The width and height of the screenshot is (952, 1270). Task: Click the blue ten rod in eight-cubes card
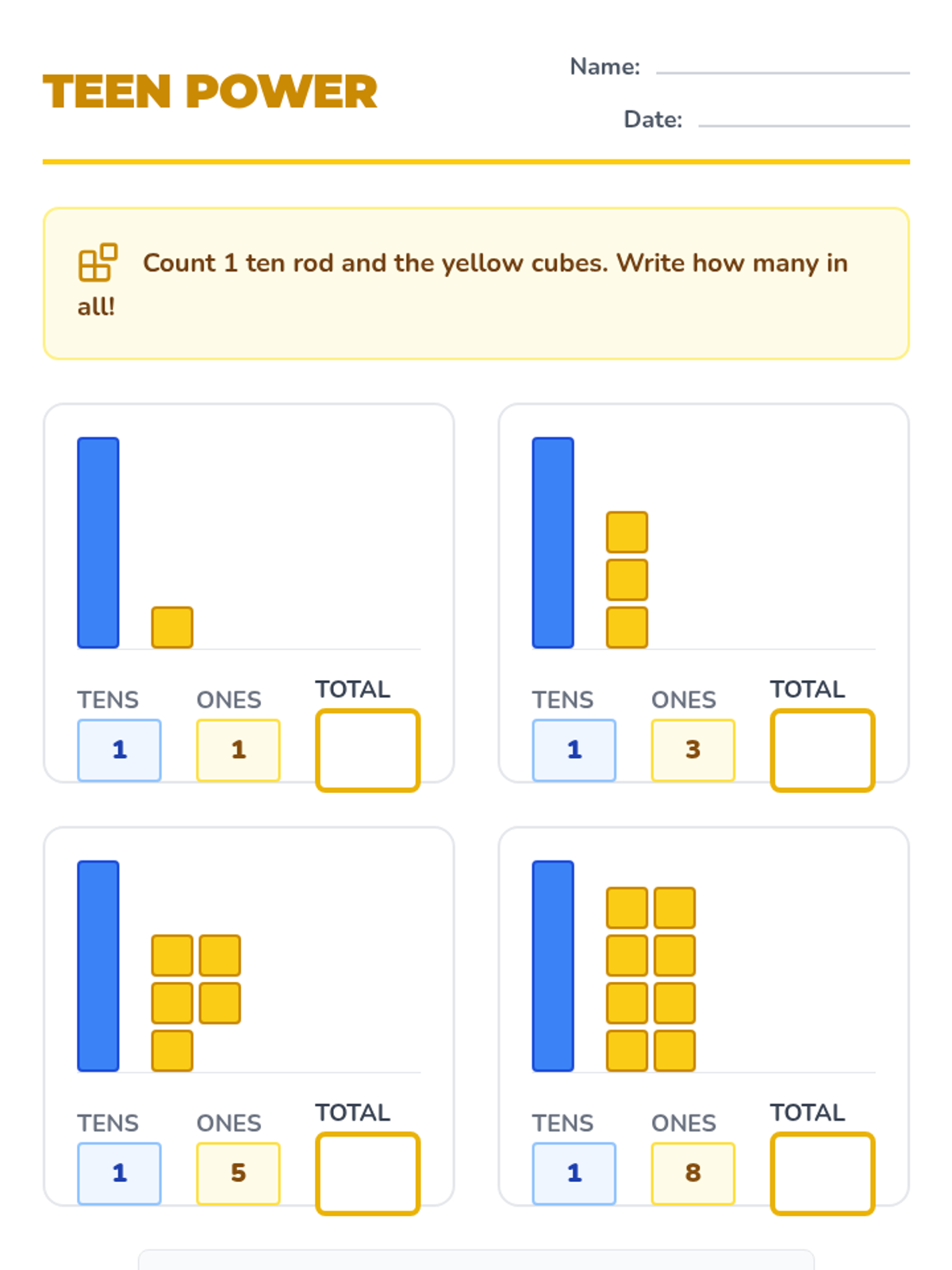coord(553,965)
